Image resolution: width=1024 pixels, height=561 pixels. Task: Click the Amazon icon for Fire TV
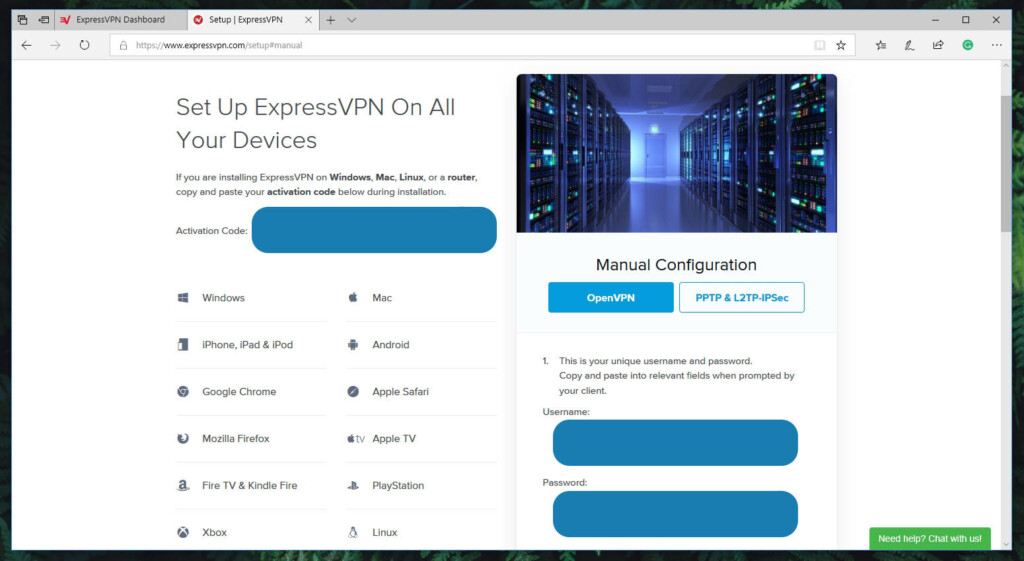click(183, 485)
